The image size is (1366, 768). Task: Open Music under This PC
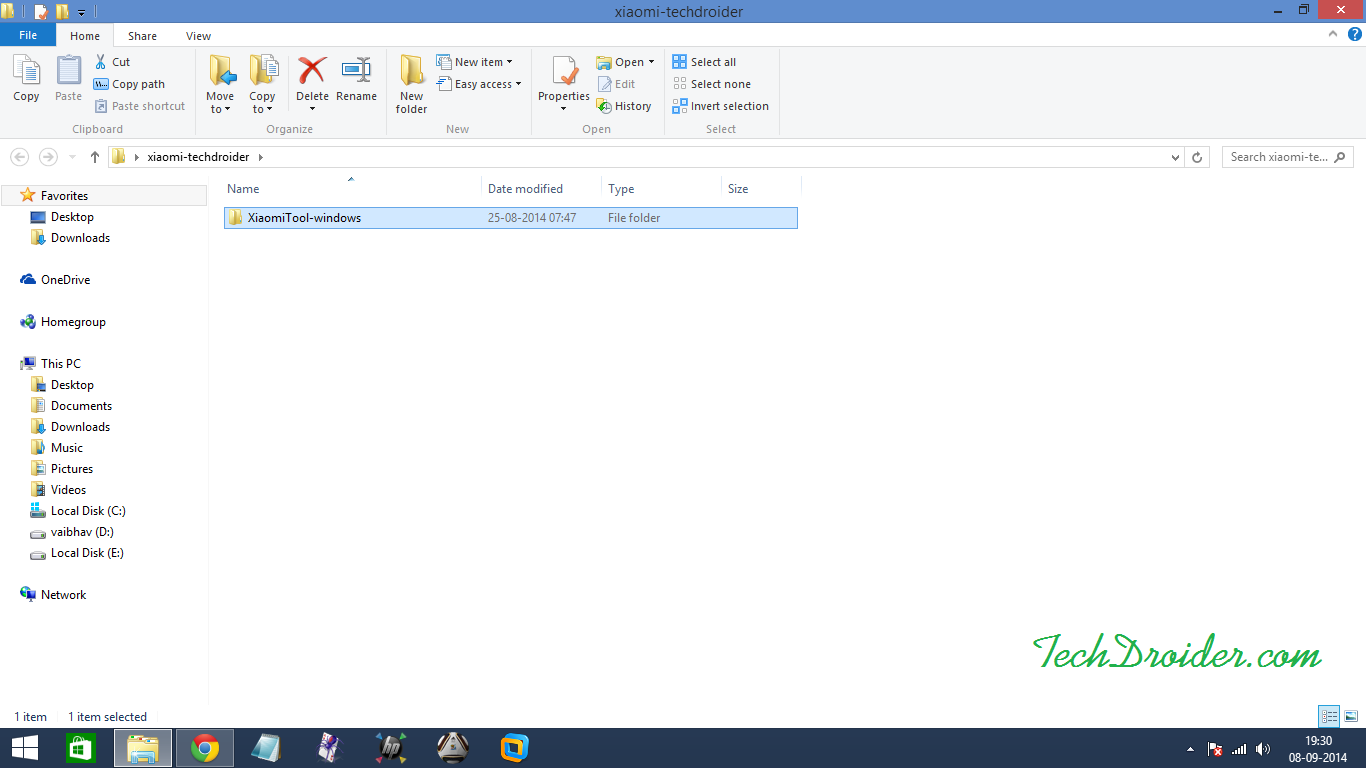[67, 448]
